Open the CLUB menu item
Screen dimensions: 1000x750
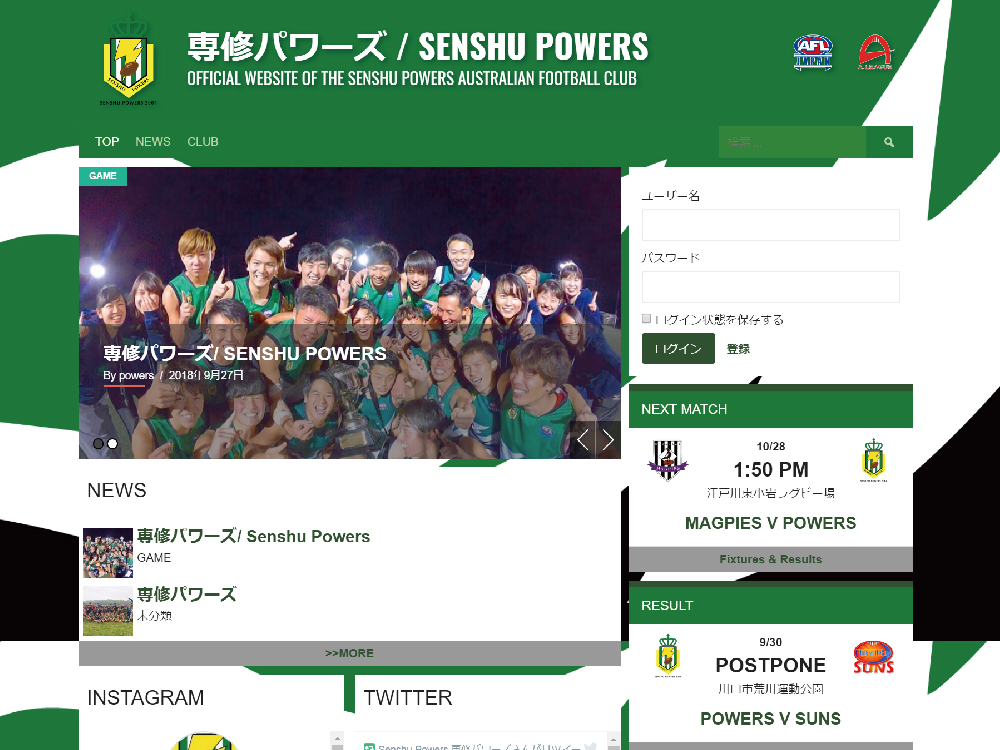pos(203,142)
